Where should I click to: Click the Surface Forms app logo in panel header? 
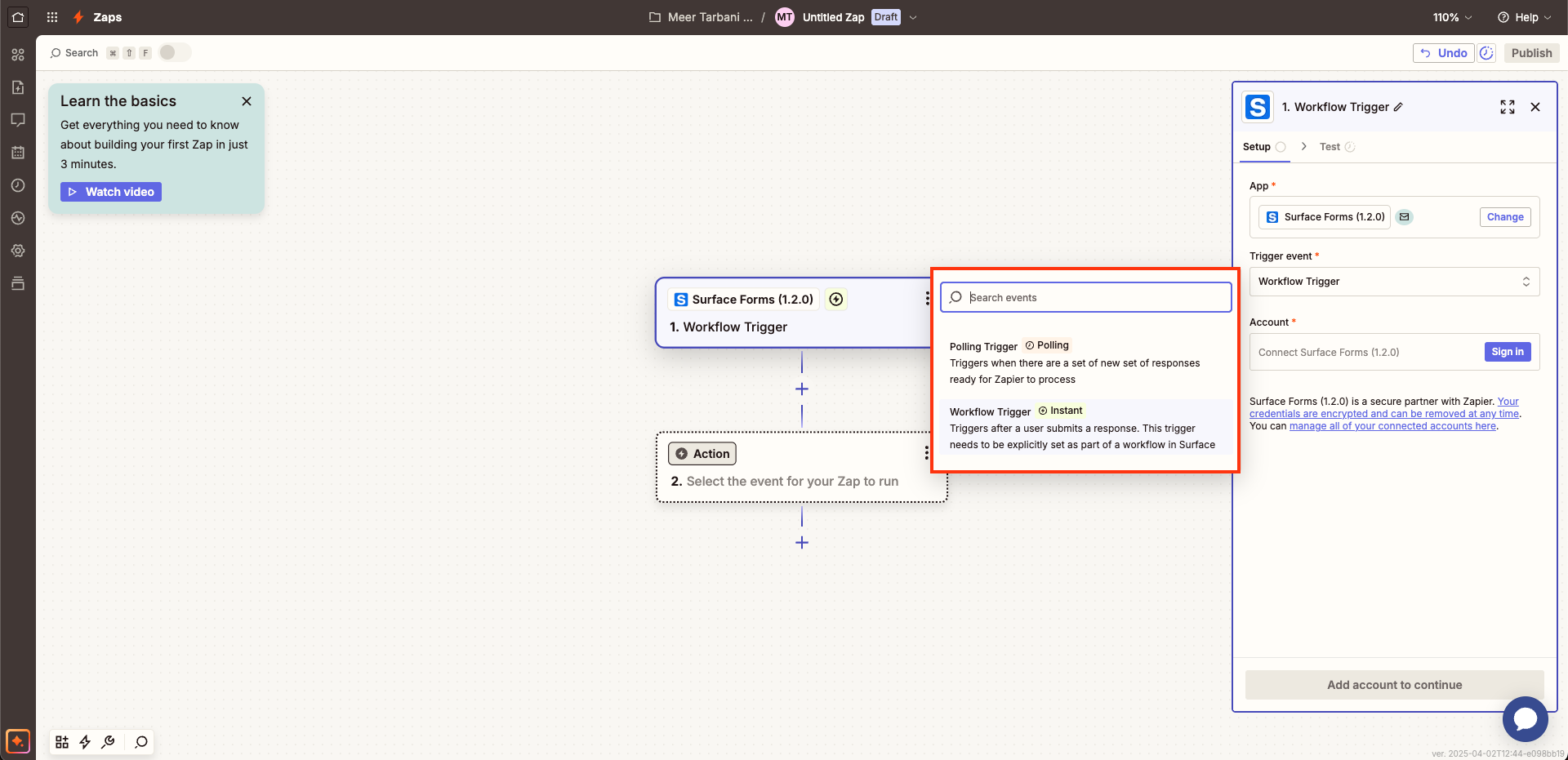[1258, 107]
